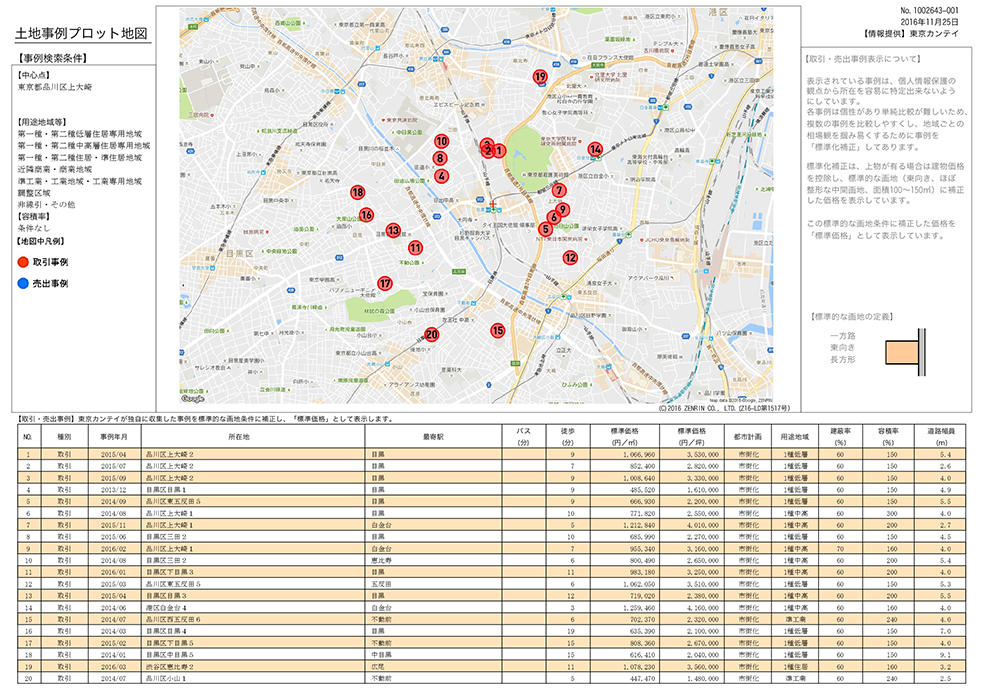This screenshot has height=700, width=989.
Task: Click the orange standard lot shape diagram
Action: tap(902, 354)
